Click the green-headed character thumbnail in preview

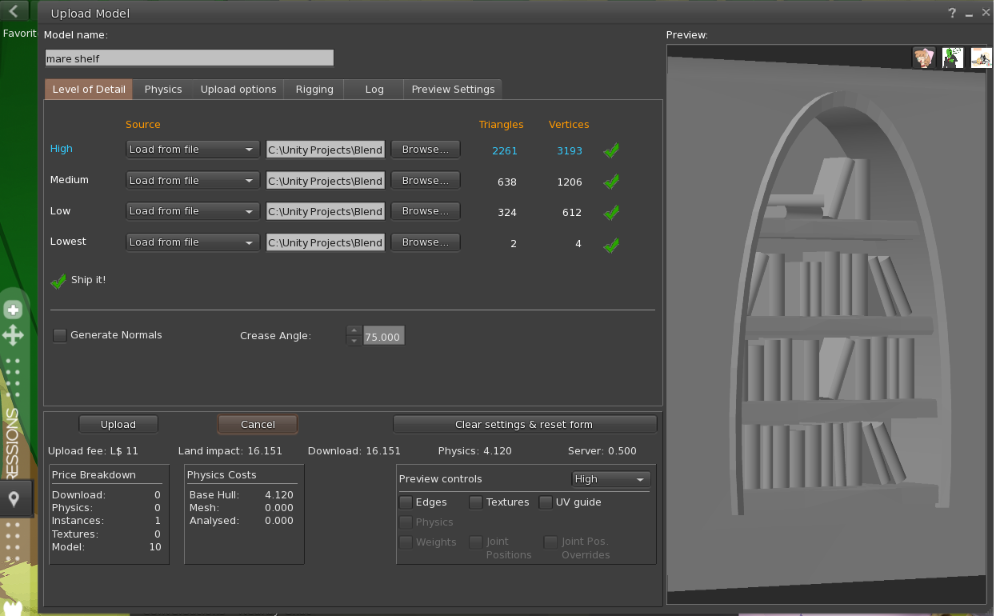952,58
